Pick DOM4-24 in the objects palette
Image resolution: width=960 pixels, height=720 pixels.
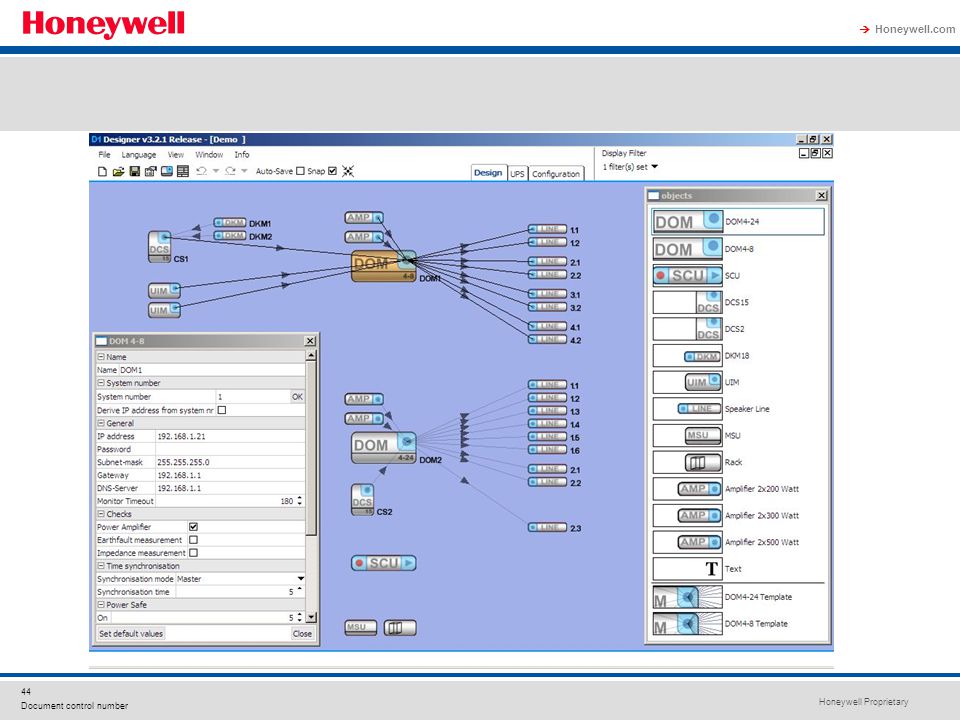(738, 222)
